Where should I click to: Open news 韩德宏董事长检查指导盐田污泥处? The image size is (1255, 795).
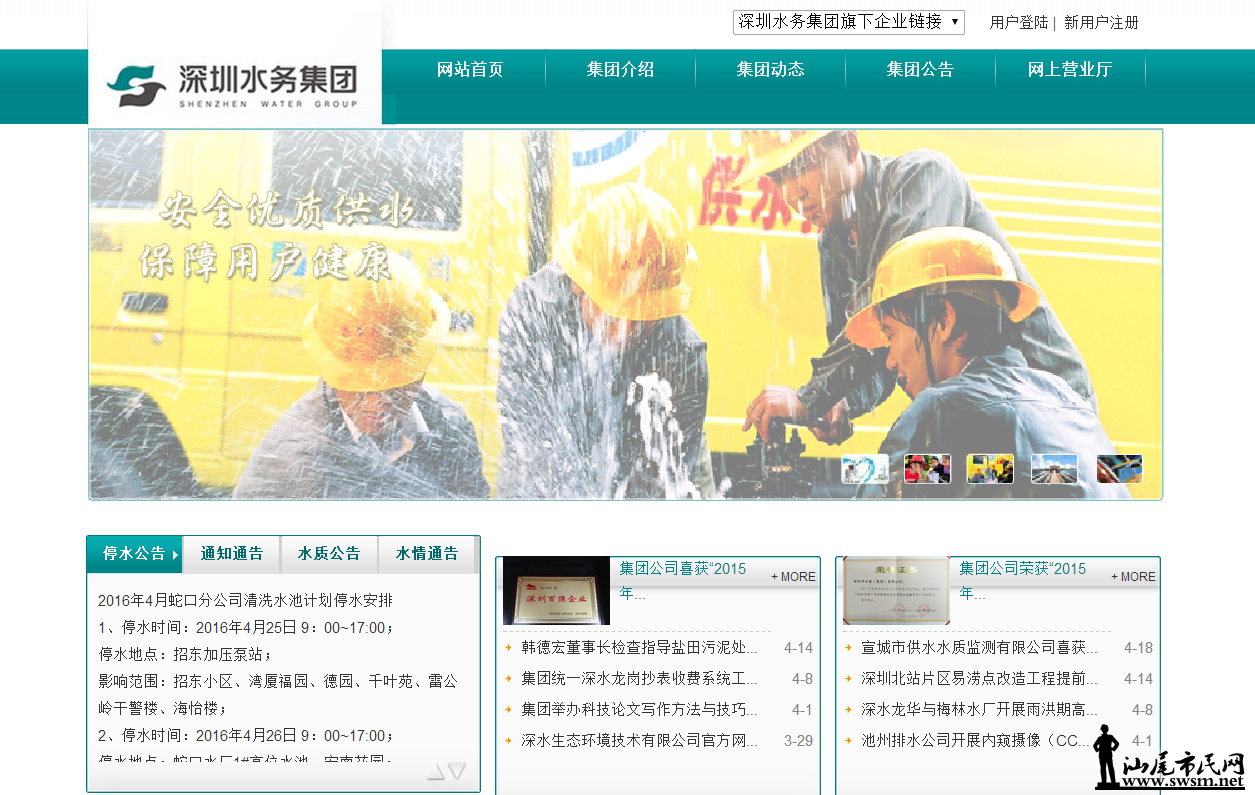click(639, 648)
